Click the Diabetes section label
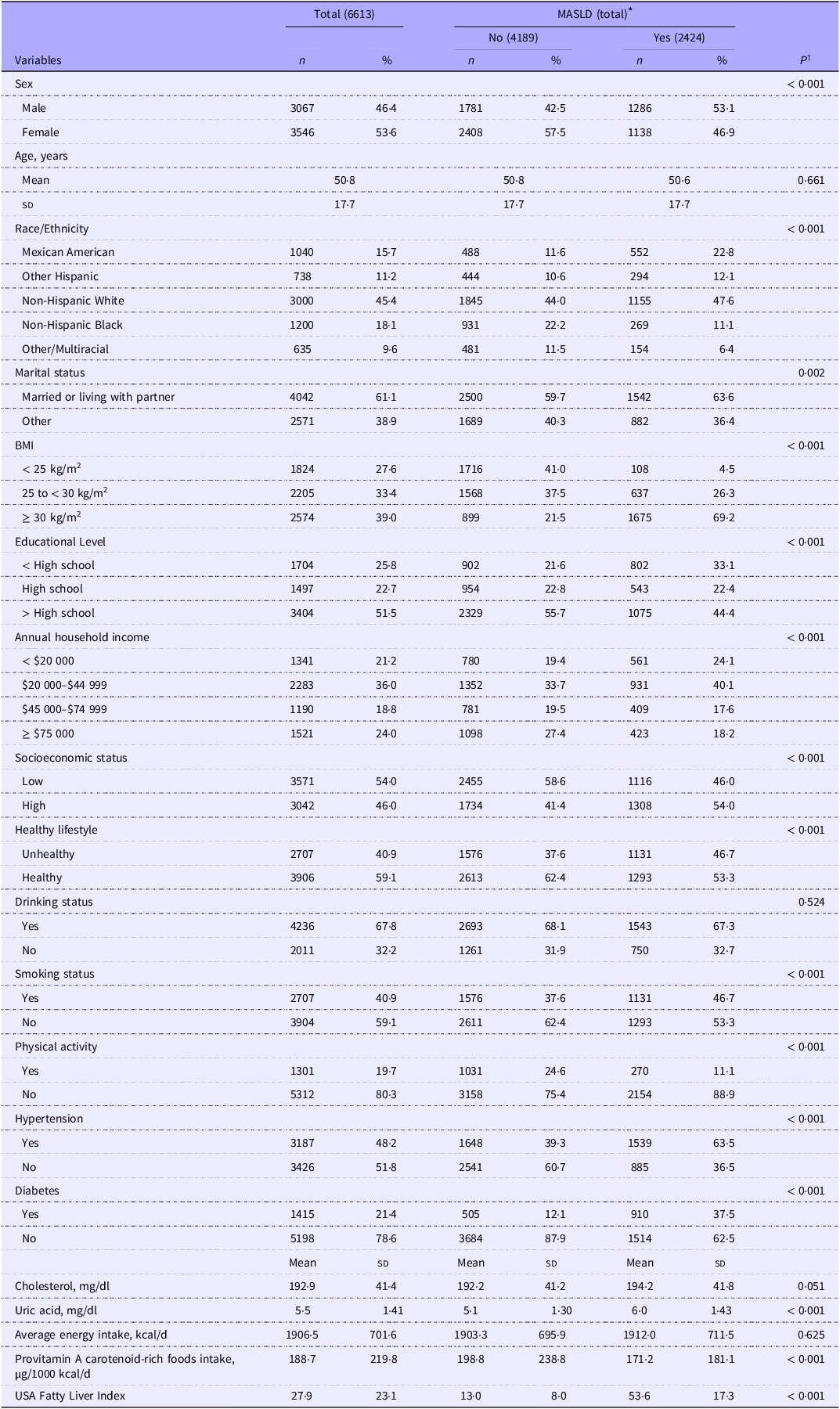This screenshot has height=1409, width=840. coord(37,1191)
